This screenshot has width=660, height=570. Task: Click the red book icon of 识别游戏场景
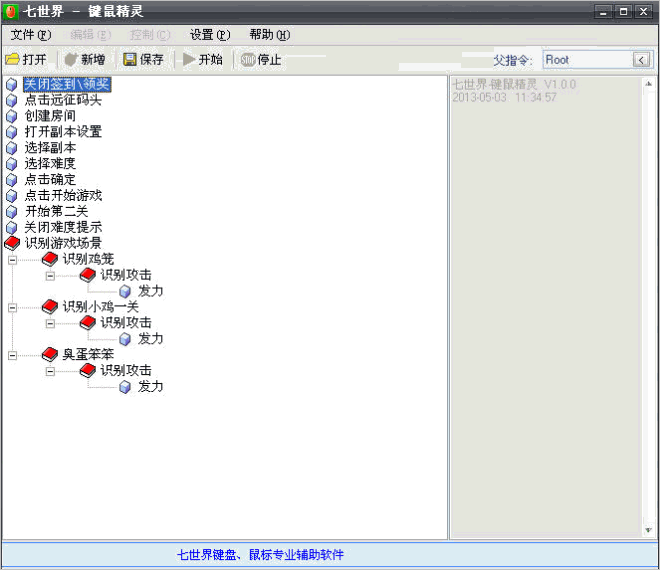tap(12, 243)
